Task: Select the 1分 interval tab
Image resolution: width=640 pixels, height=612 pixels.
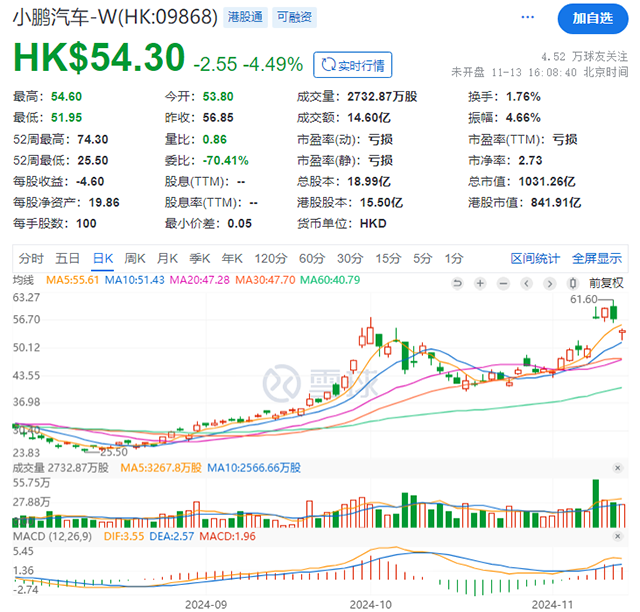Action: tap(454, 258)
